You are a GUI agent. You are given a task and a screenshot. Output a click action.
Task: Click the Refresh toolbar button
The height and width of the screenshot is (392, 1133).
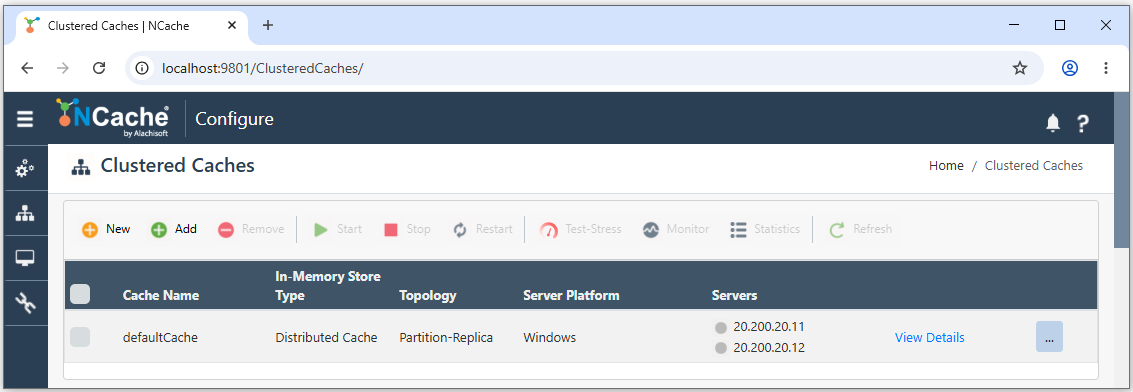860,230
